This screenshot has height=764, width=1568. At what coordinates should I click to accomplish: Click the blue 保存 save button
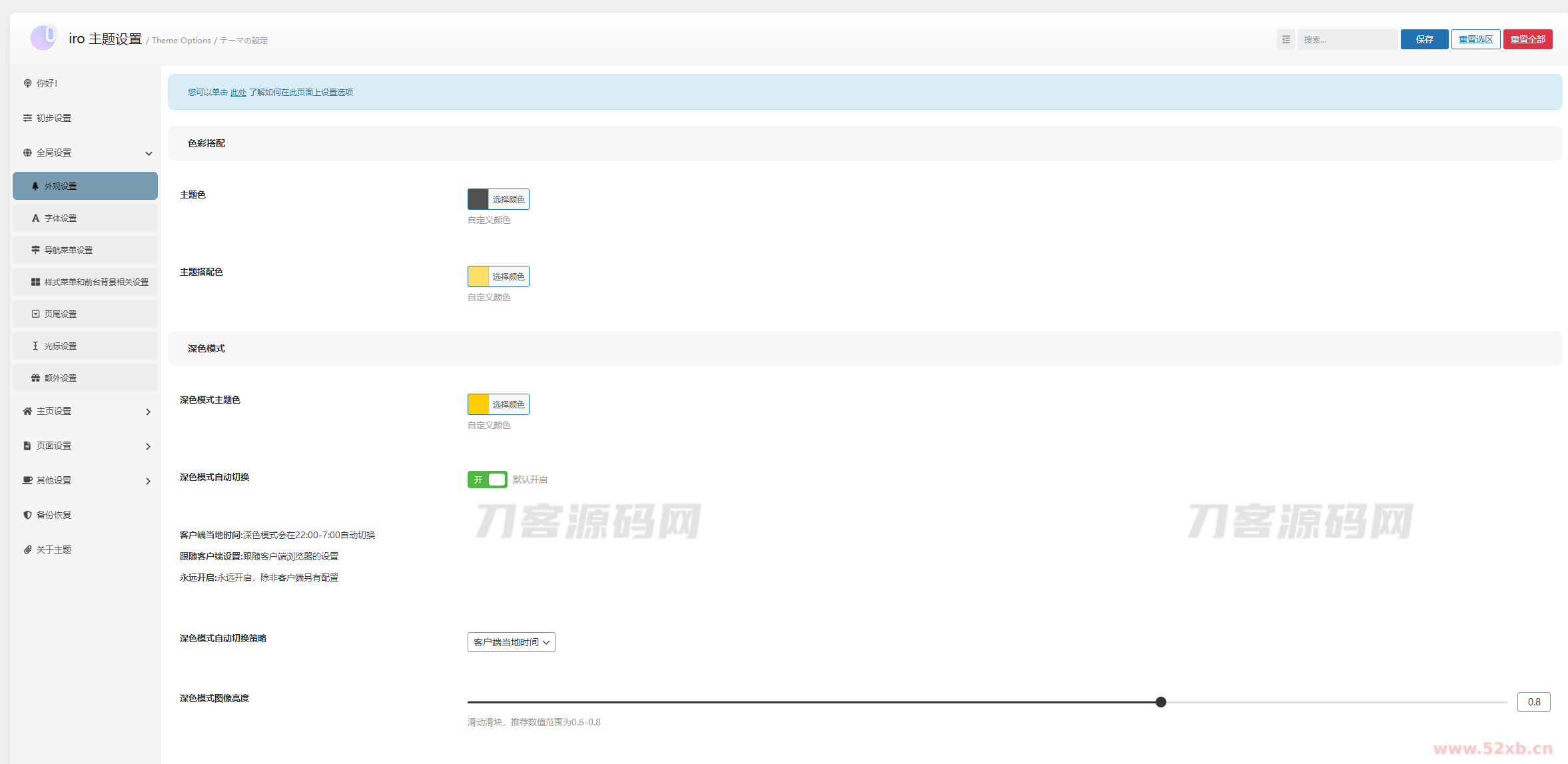coord(1424,40)
